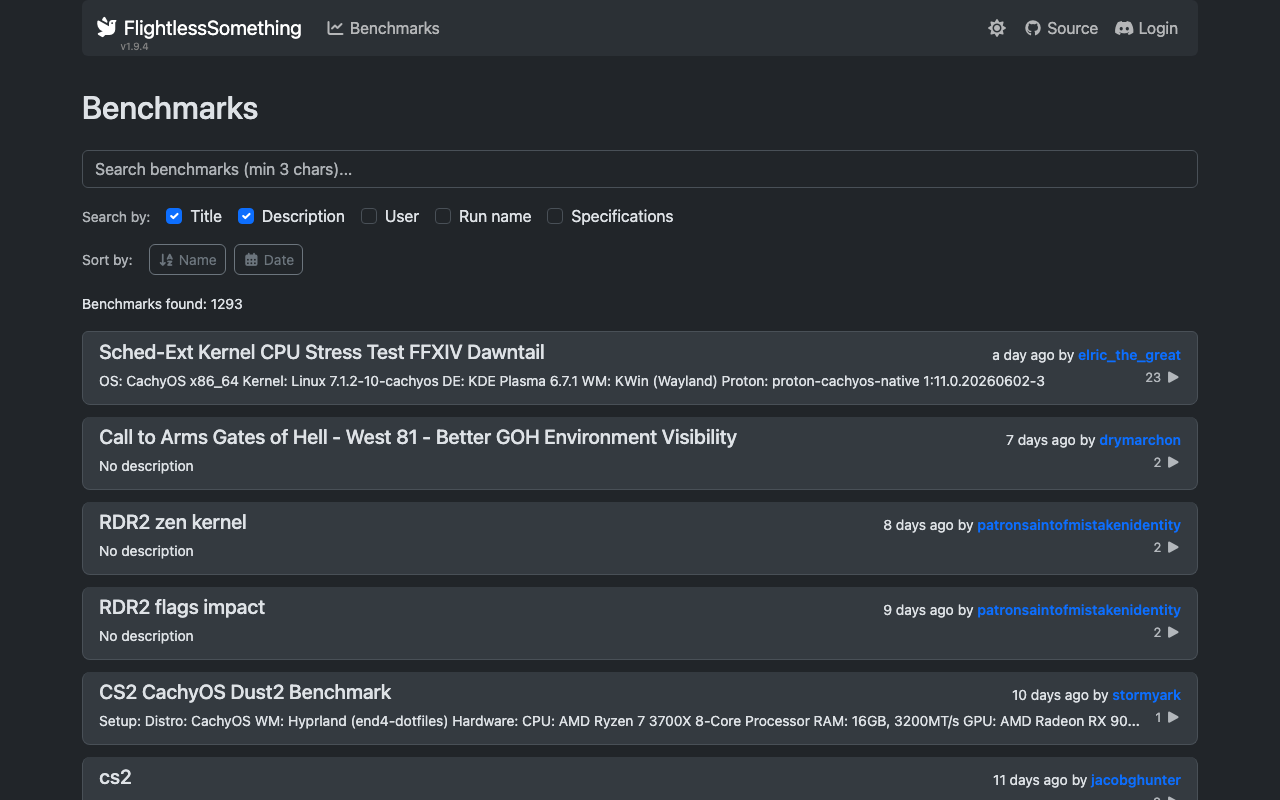Open the Benchmarks navigation item
The image size is (1280, 800).
(x=383, y=28)
